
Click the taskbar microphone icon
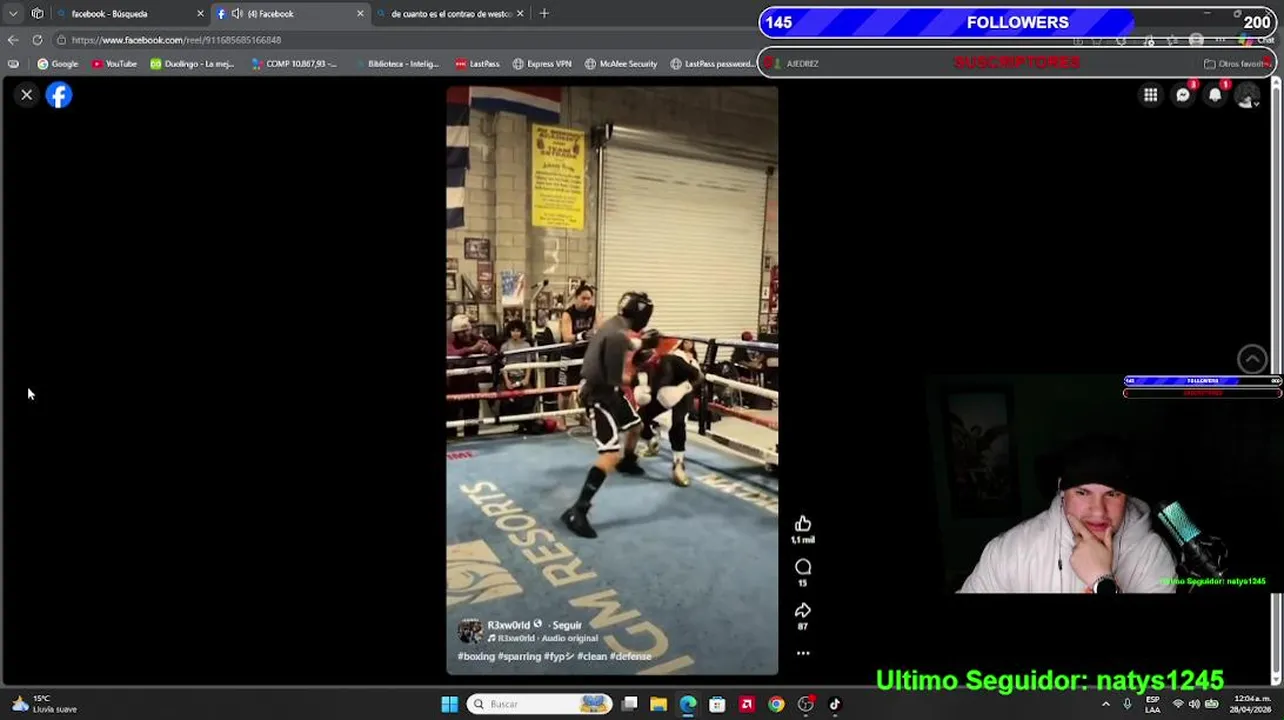point(1127,704)
